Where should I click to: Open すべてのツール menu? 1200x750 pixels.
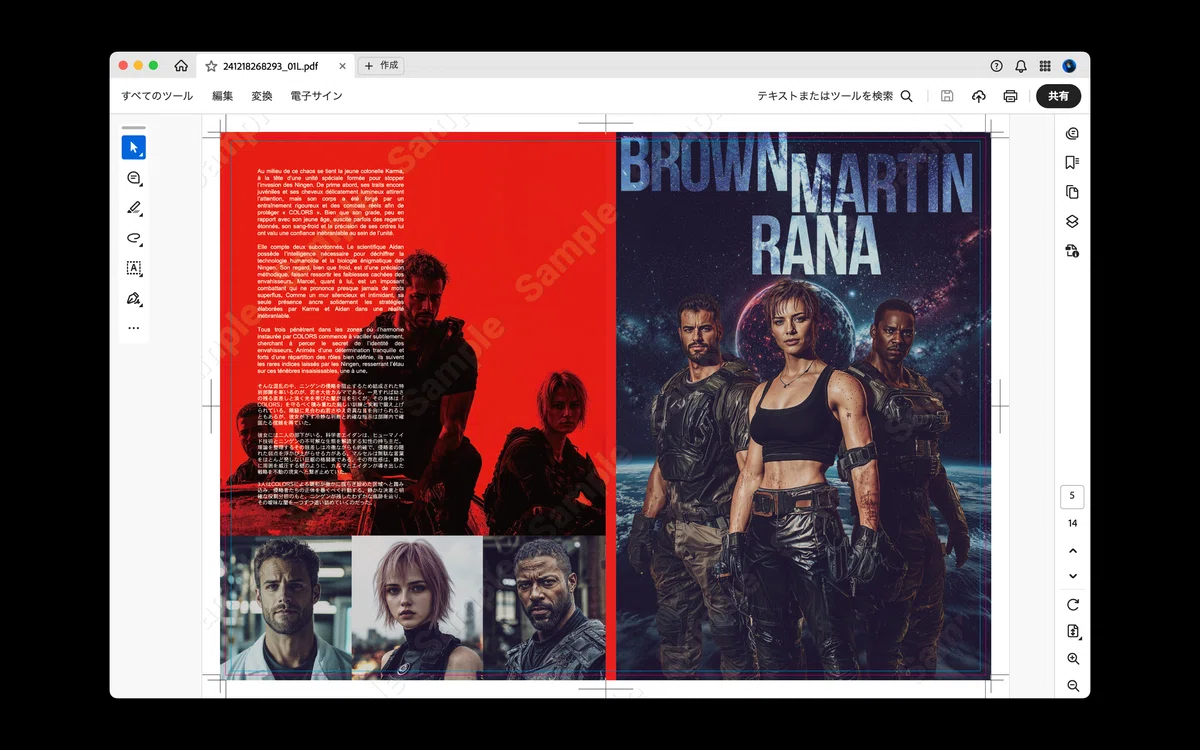pos(157,96)
